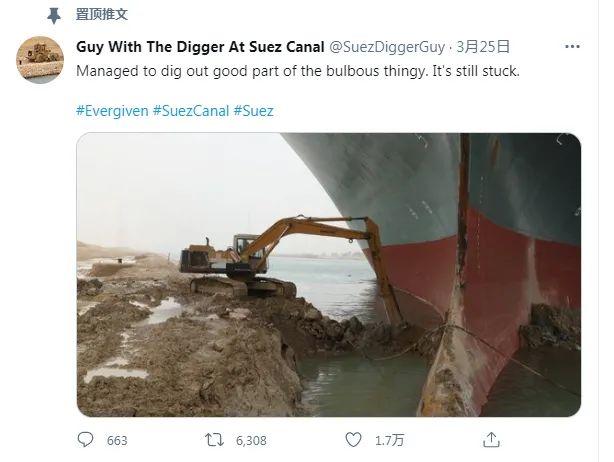Image resolution: width=614 pixels, height=462 pixels.
Task: Click the retweet arrows icon
Action: coord(212,440)
